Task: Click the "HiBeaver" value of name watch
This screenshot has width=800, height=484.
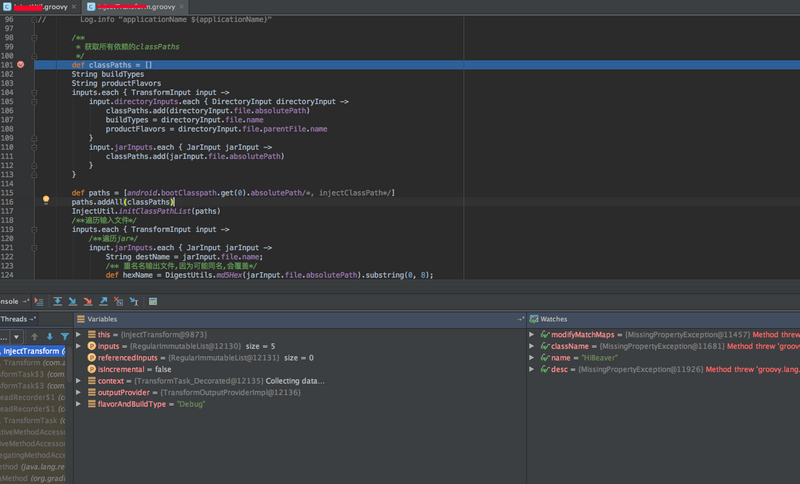Action: 599,358
